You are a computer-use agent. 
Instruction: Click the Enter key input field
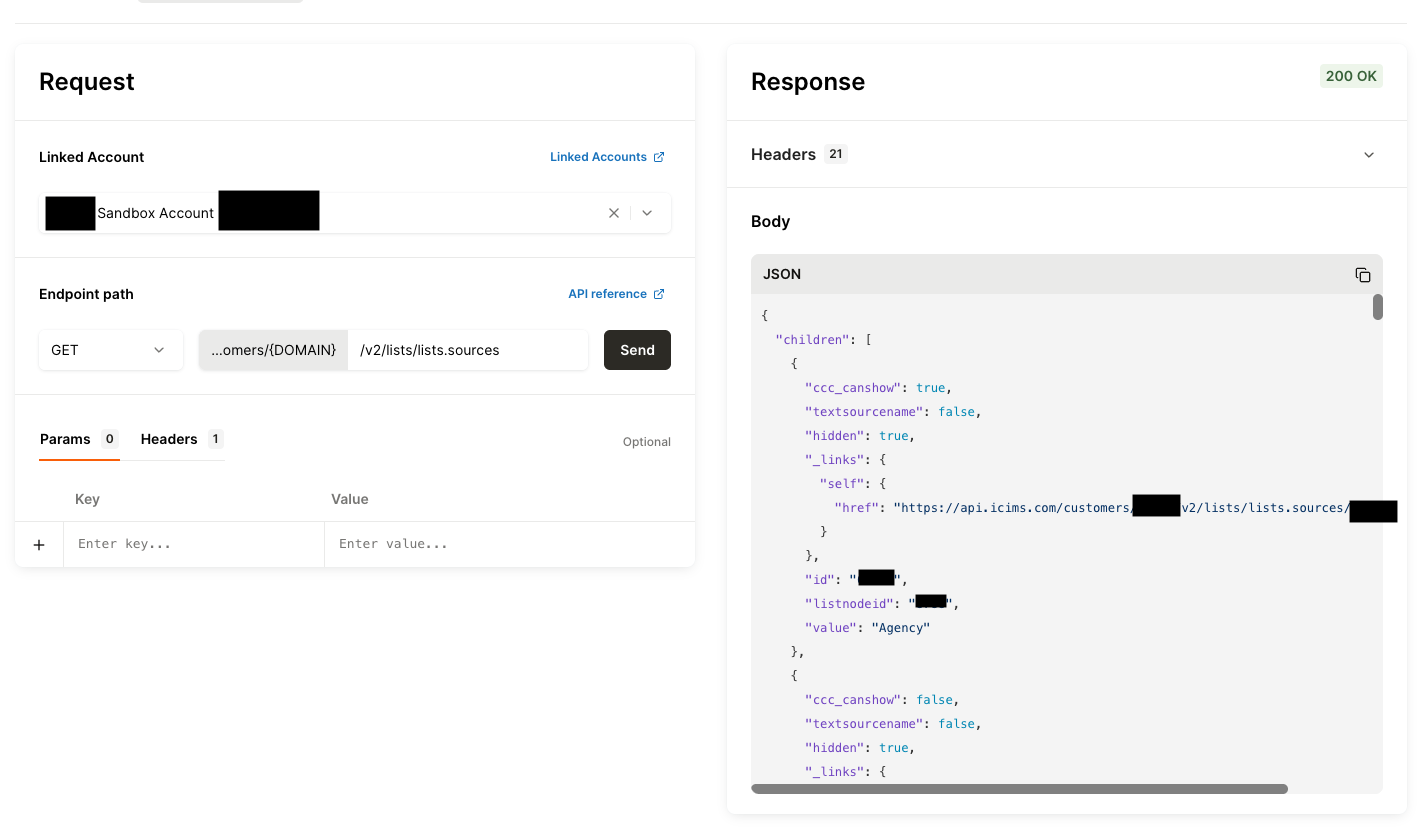[193, 544]
